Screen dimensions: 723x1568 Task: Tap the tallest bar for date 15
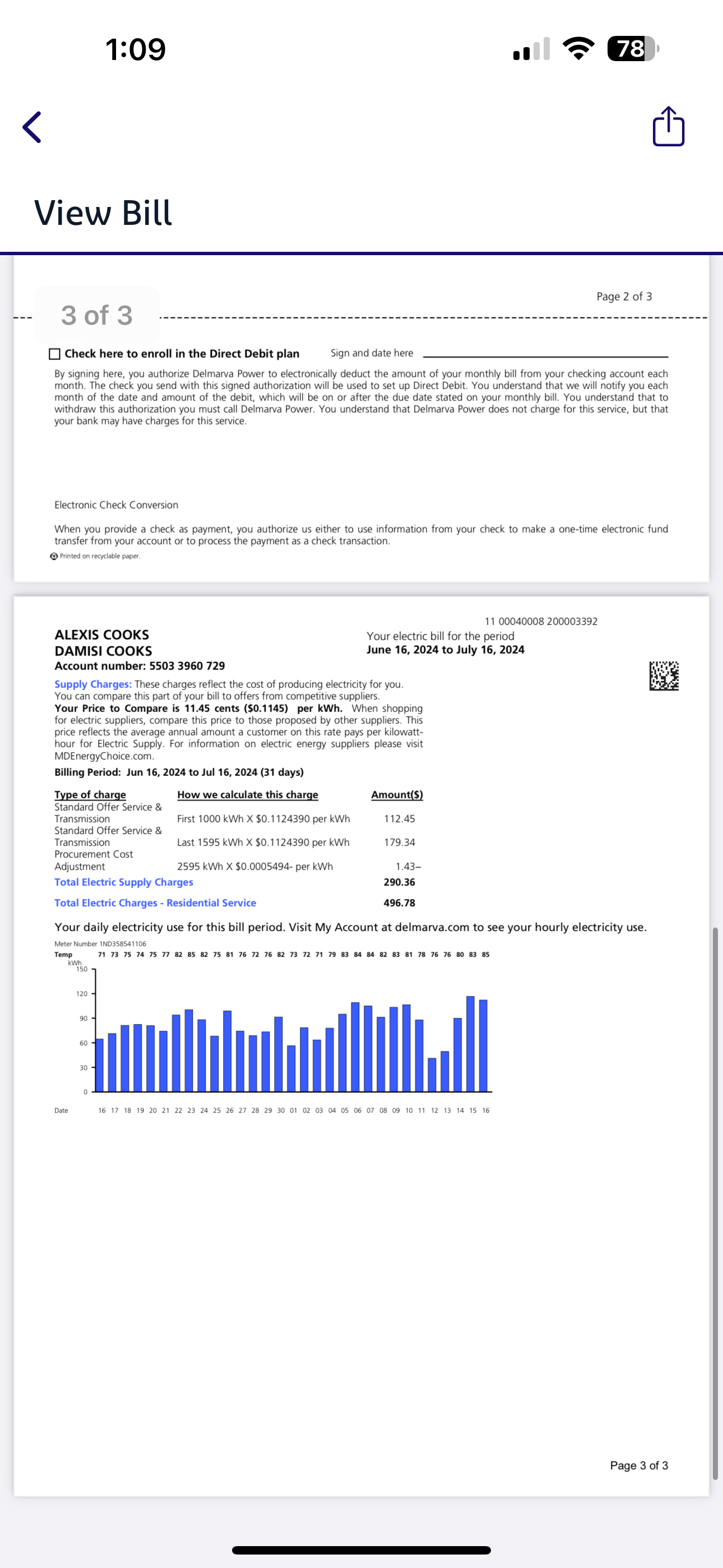[470, 1043]
